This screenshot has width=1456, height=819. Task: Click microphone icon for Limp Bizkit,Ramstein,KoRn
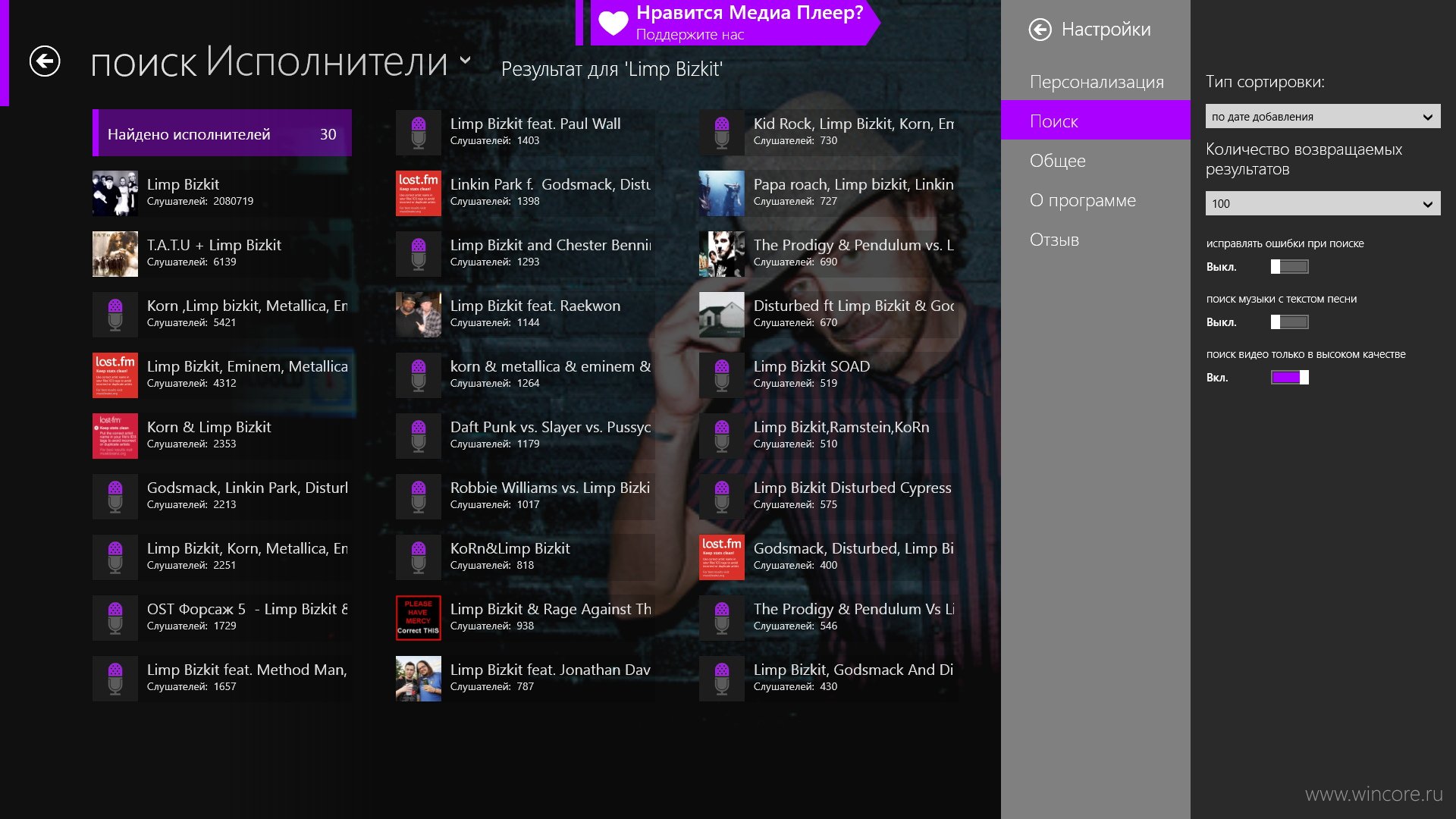(722, 436)
